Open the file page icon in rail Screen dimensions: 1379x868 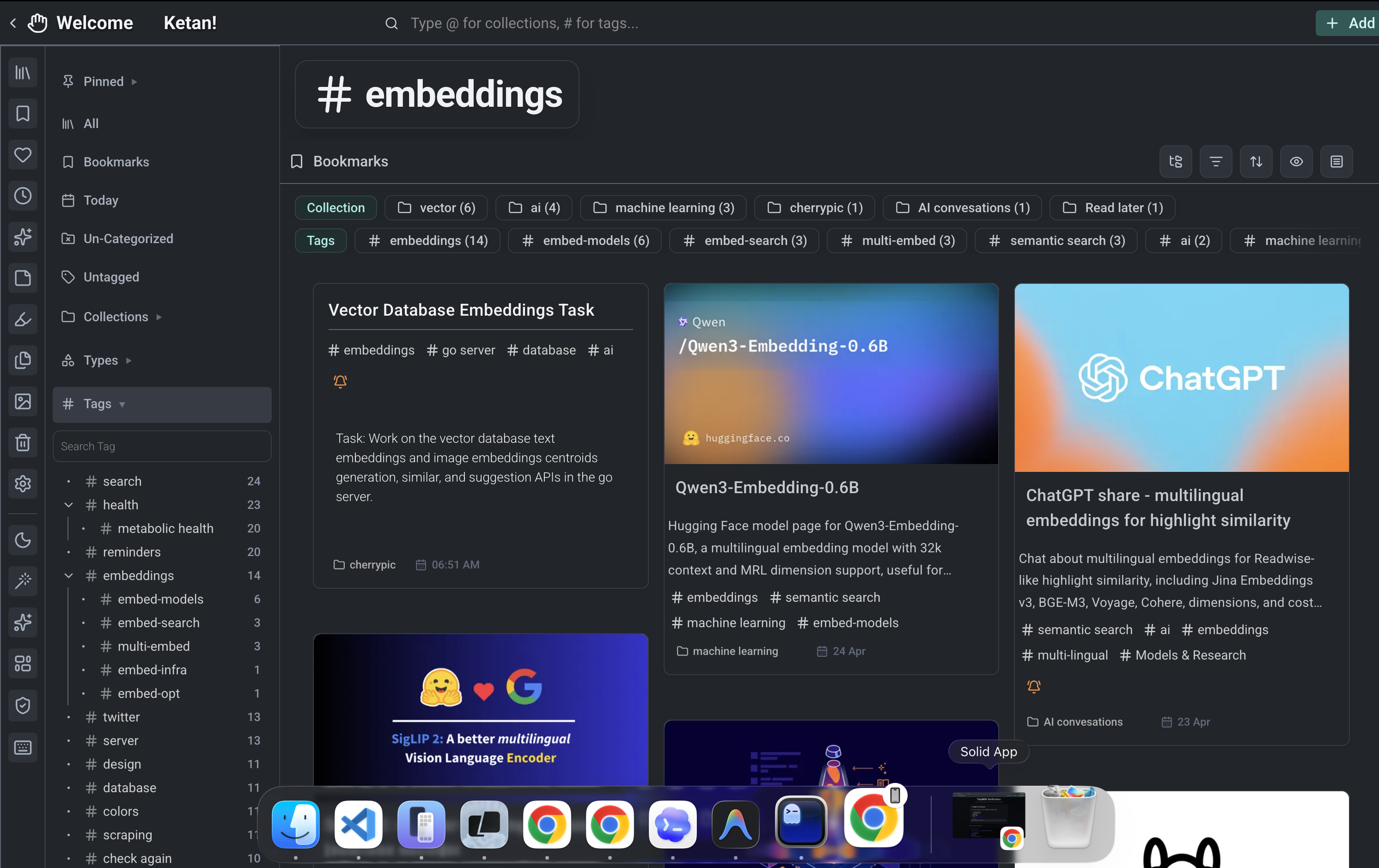pos(23,278)
